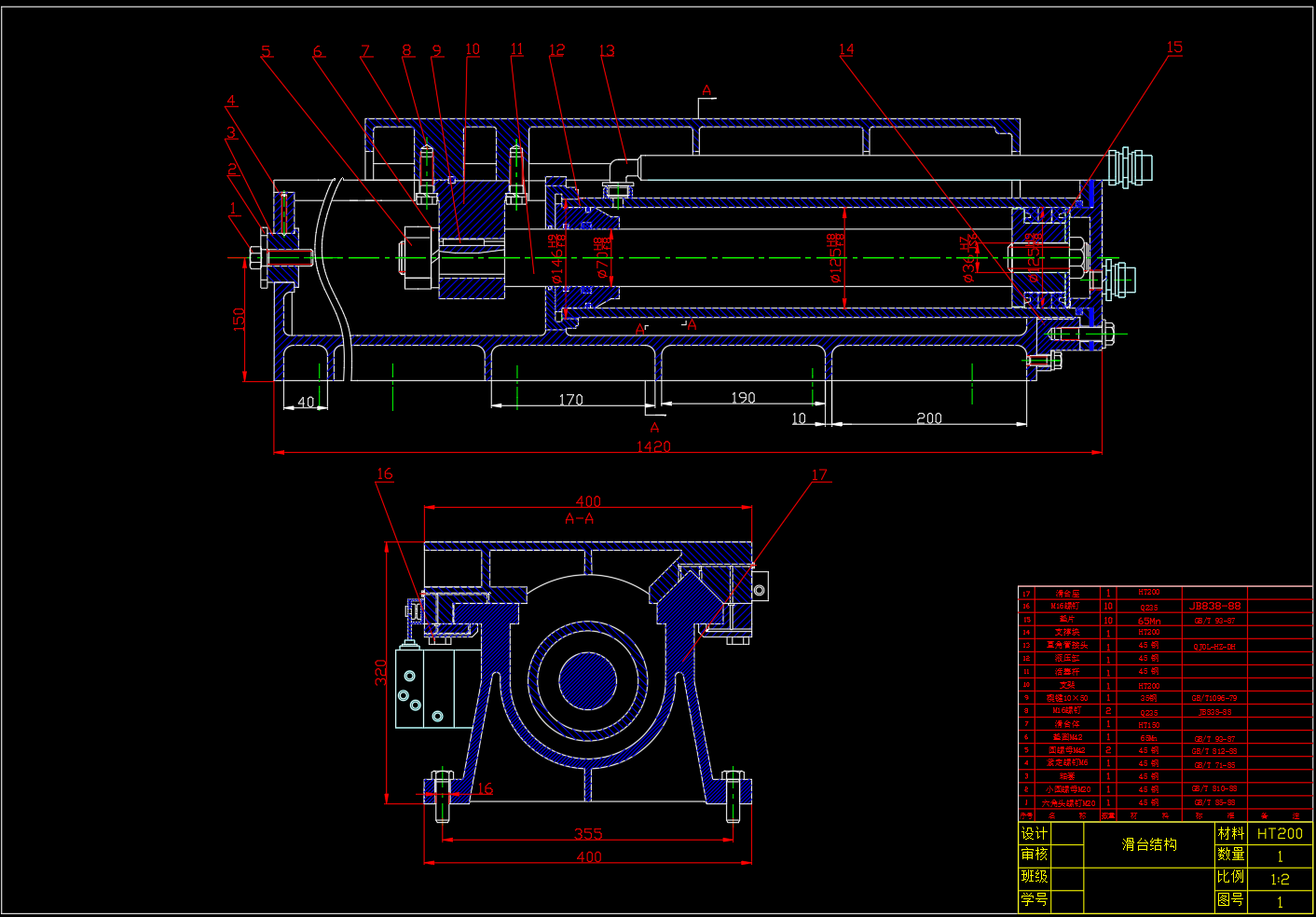Image resolution: width=1316 pixels, height=917 pixels.
Task: Click the 355 dimension in section view
Action: click(x=588, y=833)
